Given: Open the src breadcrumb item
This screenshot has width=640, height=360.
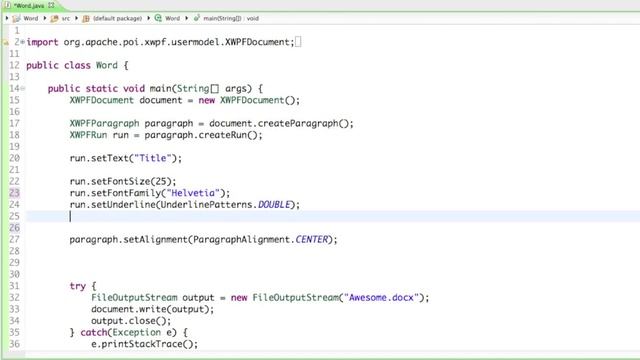Looking at the screenshot, I should pyautogui.click(x=66, y=18).
